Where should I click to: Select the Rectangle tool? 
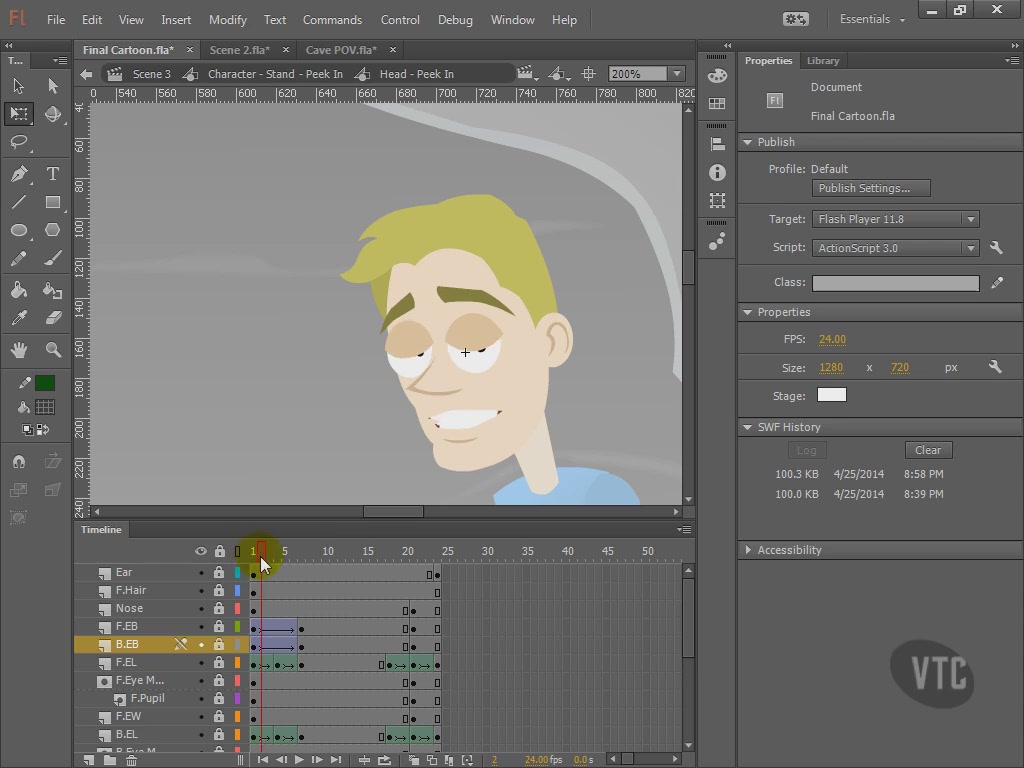point(53,202)
